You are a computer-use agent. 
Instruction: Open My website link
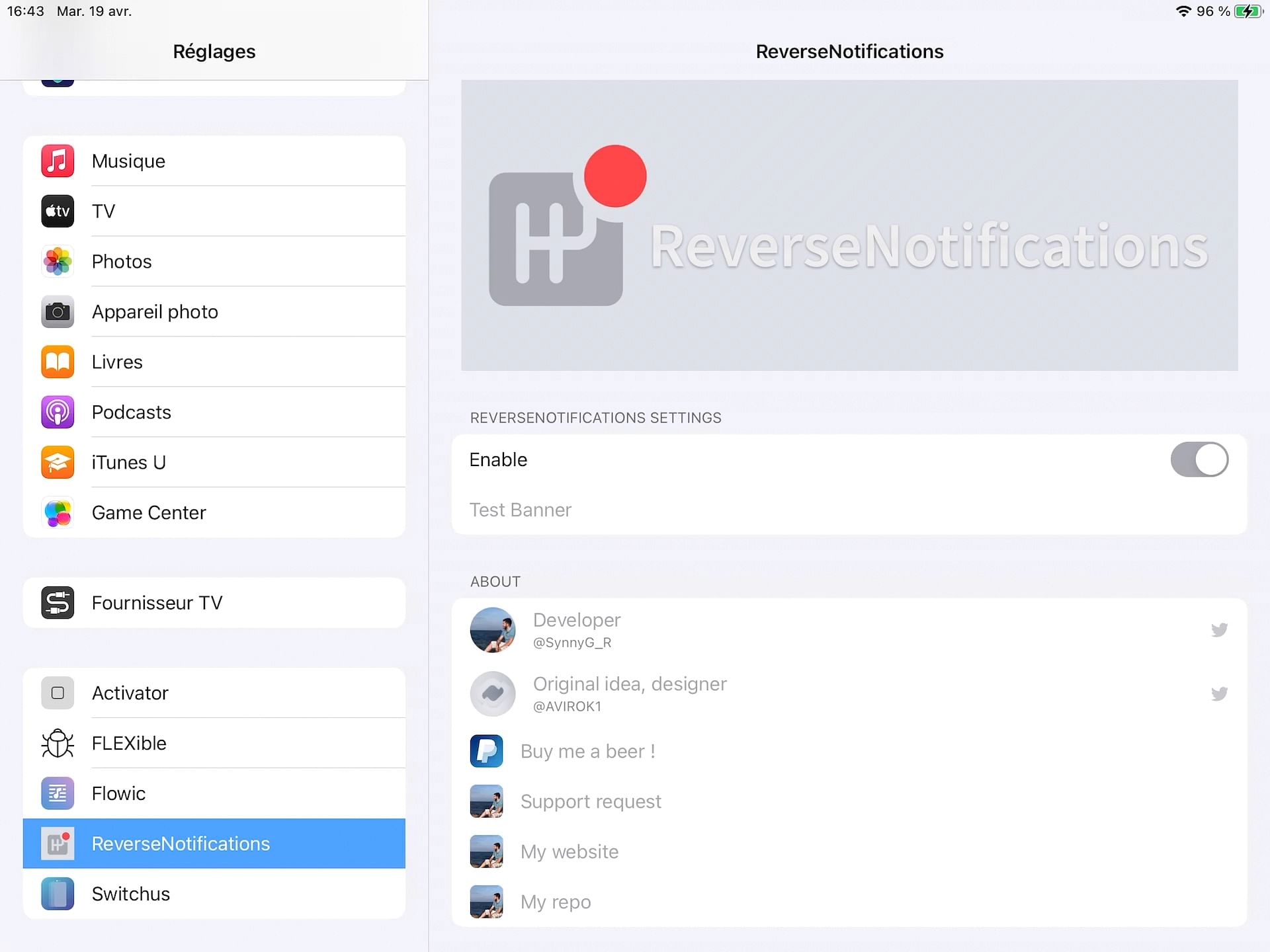tap(849, 852)
